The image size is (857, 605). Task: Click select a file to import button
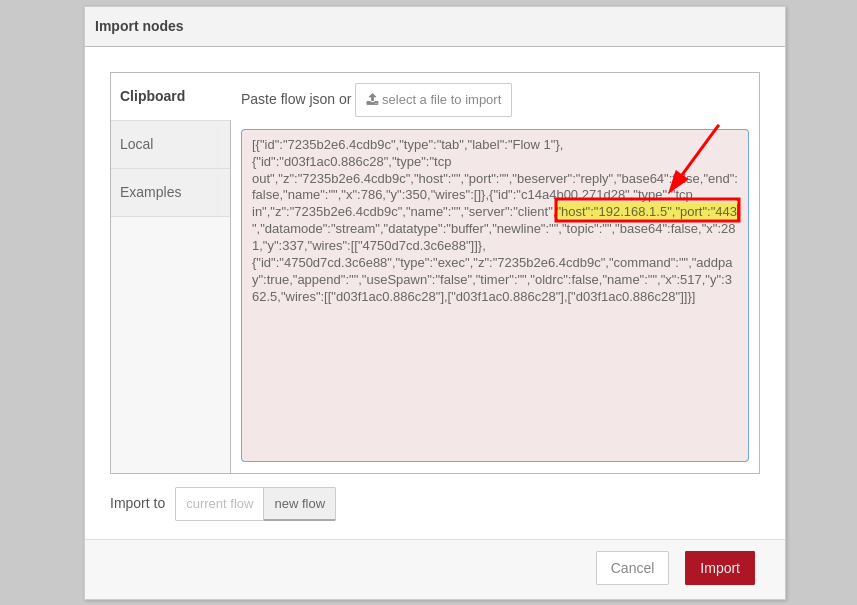[x=433, y=100]
